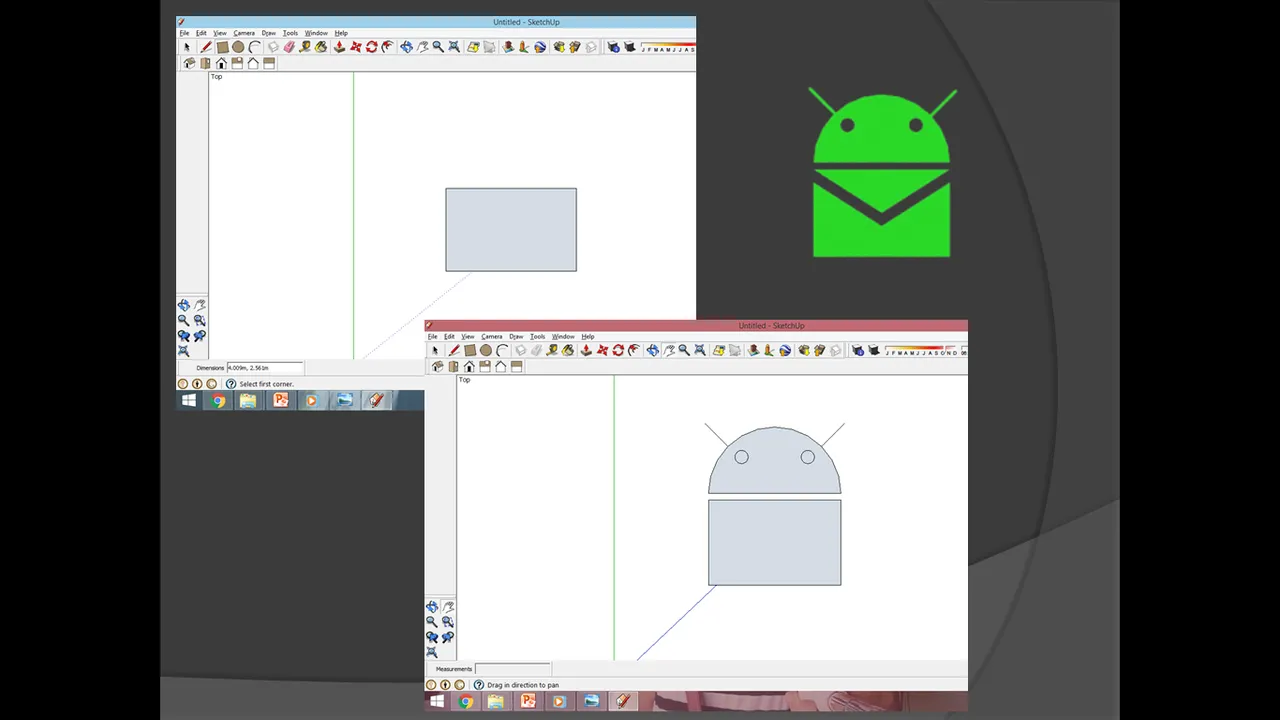This screenshot has width=1280, height=720.
Task: Choose the Circle tool in Android-drawing window
Action: 486,350
